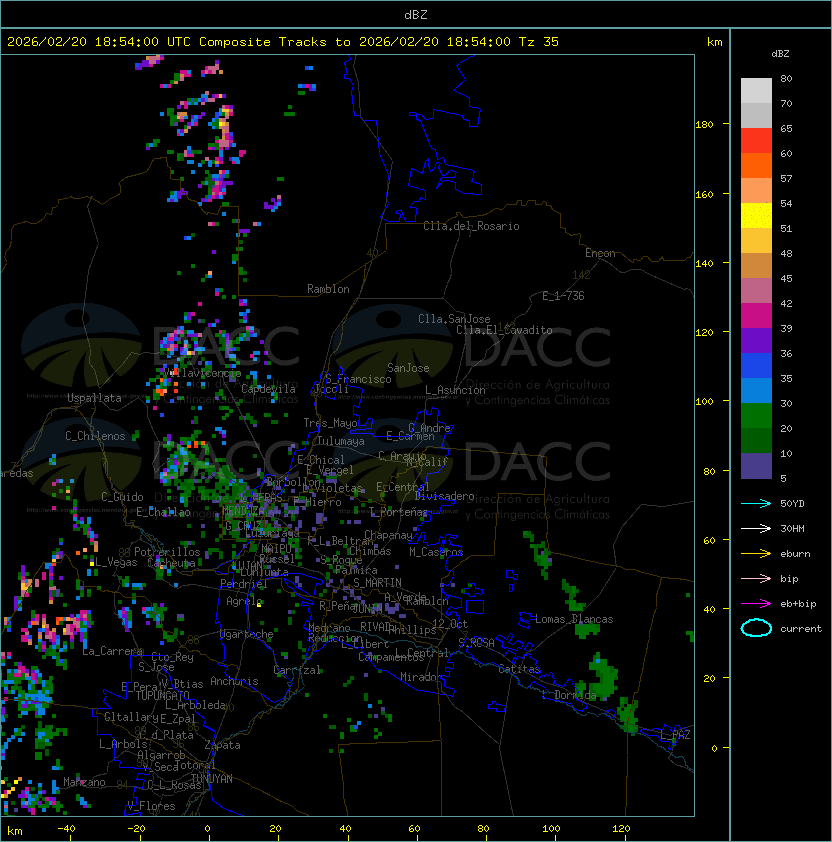Click the dBZ heading above the color scale

pyautogui.click(x=780, y=54)
